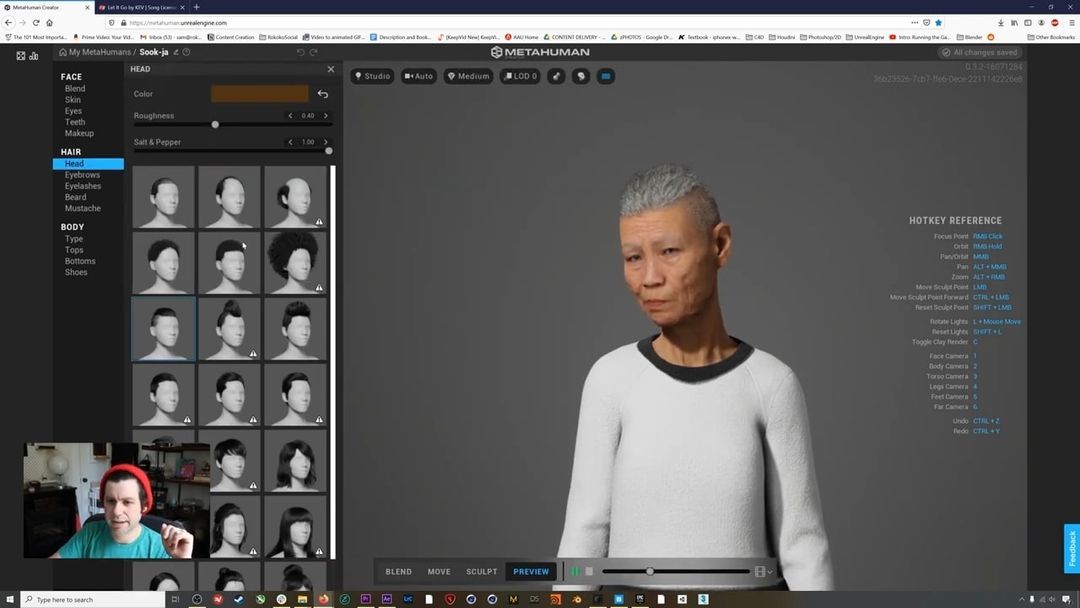Screen dimensions: 1080x608
Task: Open the hair Color swatch
Action: [x=259, y=94]
